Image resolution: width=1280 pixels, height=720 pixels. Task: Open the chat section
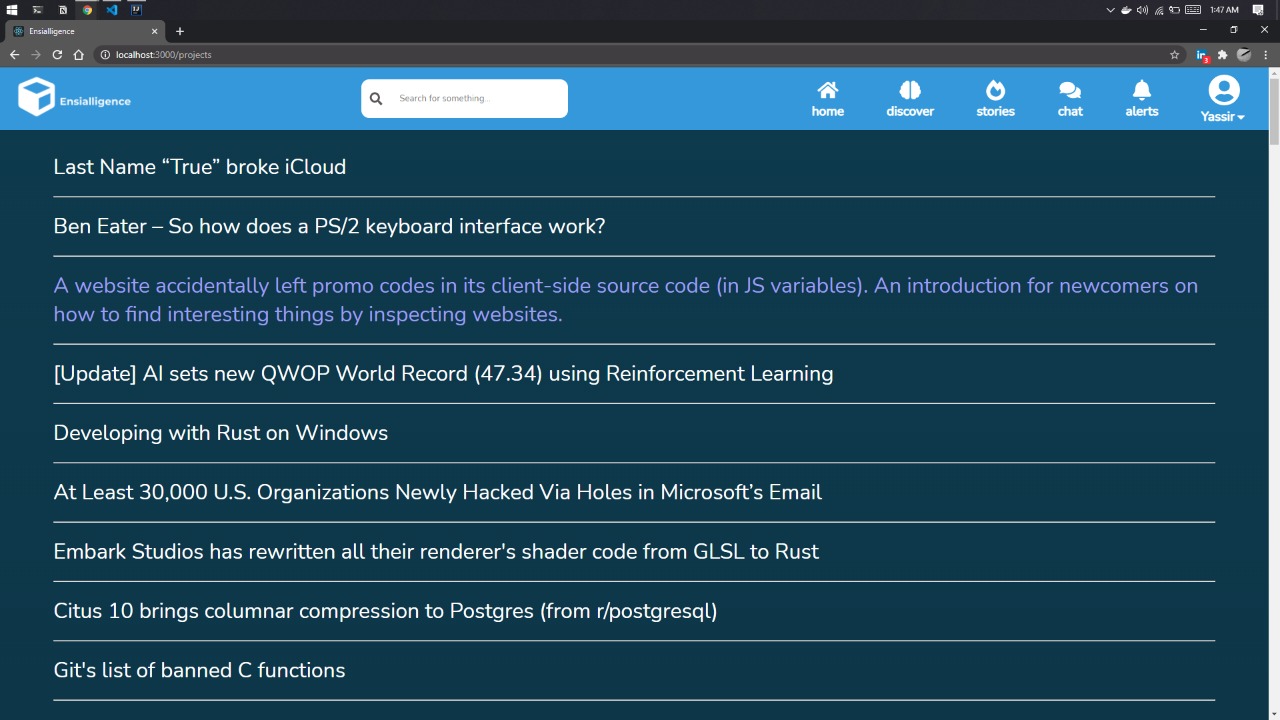[x=1069, y=97]
